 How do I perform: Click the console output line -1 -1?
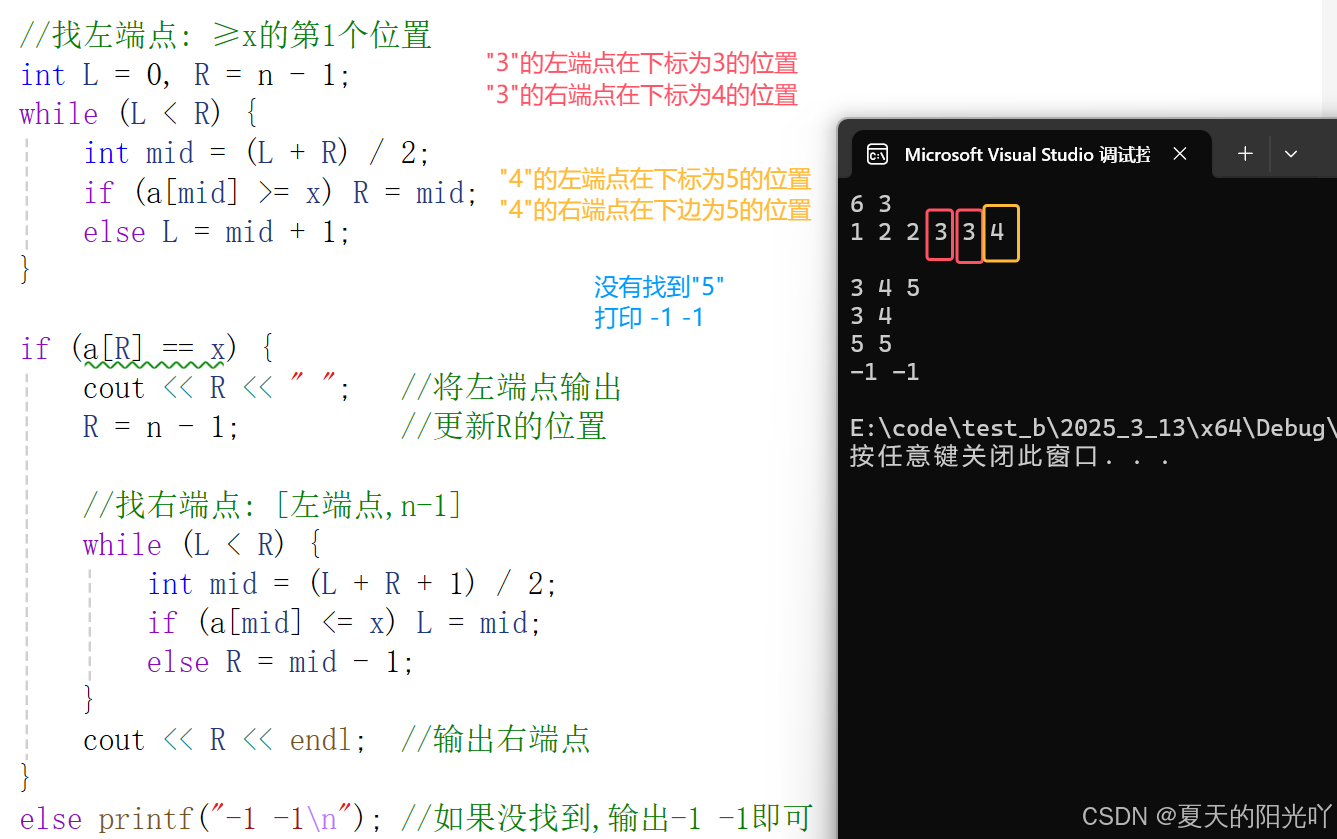click(x=884, y=372)
